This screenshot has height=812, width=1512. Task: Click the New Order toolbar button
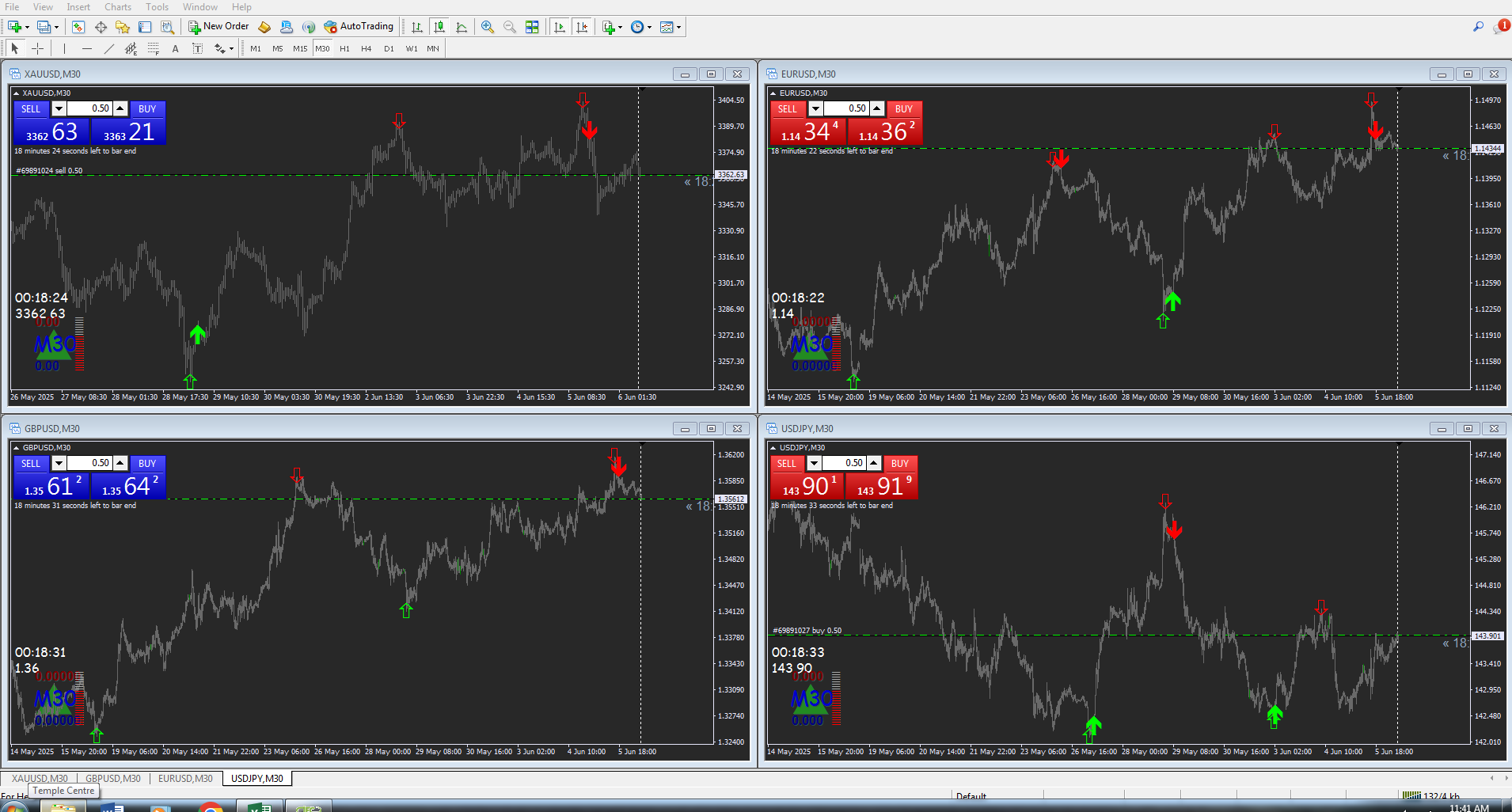[218, 26]
